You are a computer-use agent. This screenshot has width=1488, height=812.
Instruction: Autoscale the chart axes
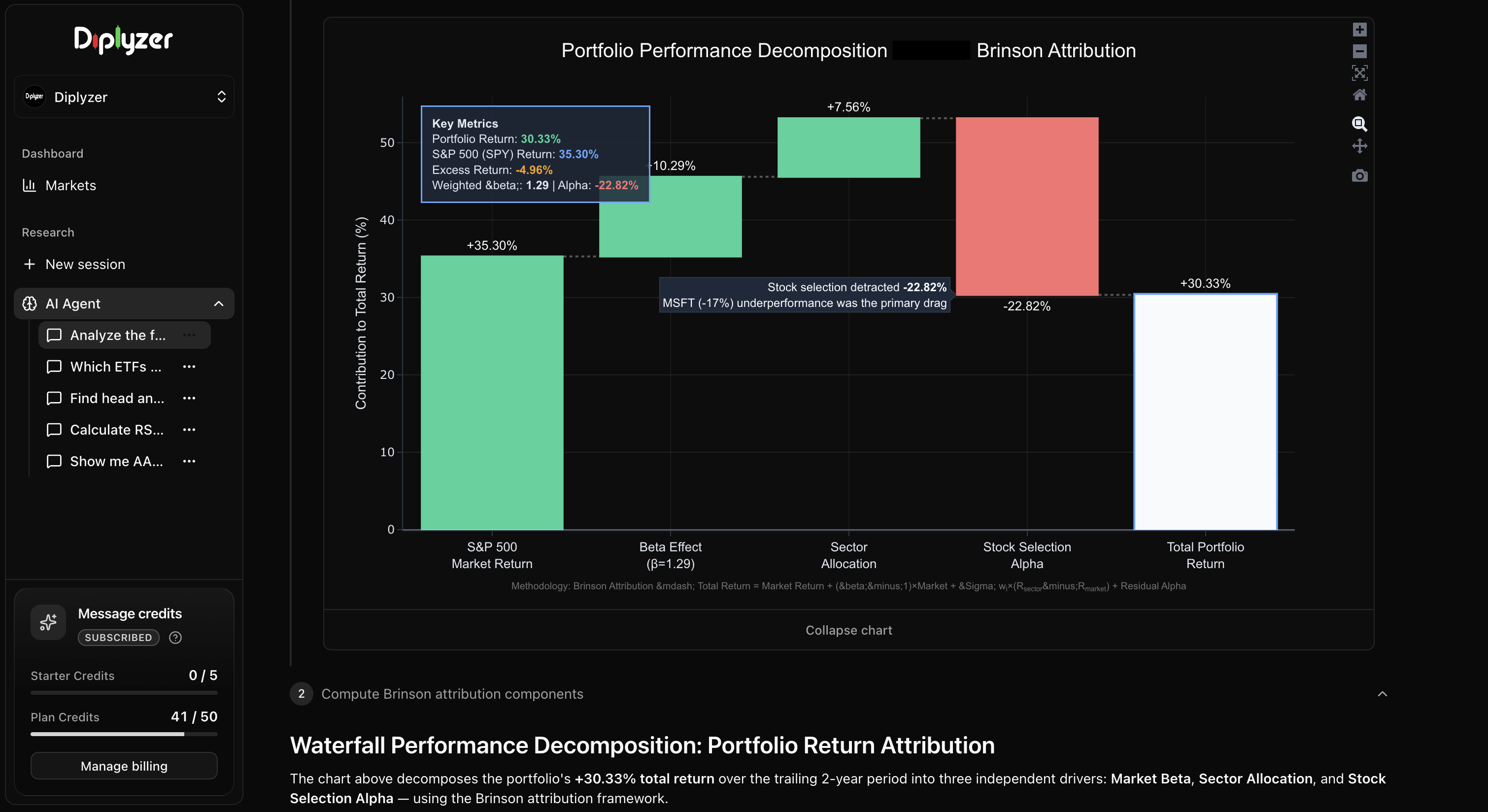point(1360,73)
